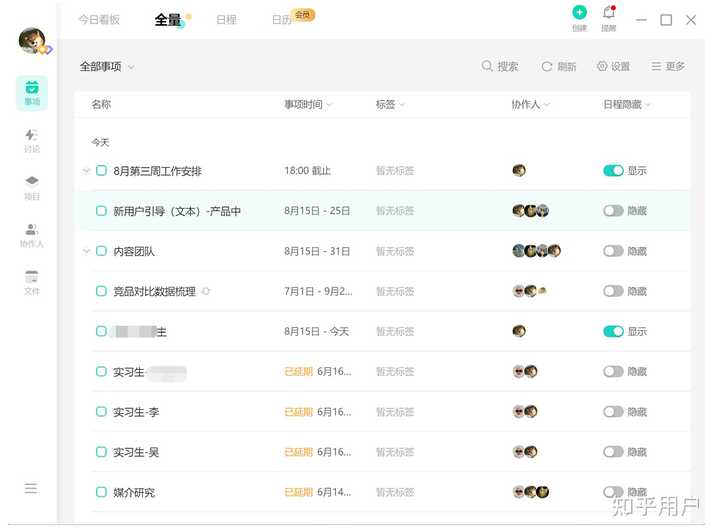Collapse the 内容团队 group chevron
The height and width of the screenshot is (531, 720).
tap(86, 251)
